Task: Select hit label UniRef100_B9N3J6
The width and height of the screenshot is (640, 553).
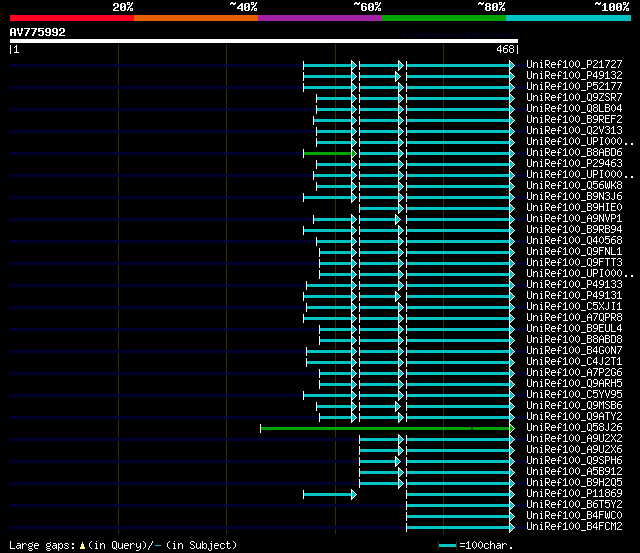Action: pyautogui.click(x=574, y=197)
